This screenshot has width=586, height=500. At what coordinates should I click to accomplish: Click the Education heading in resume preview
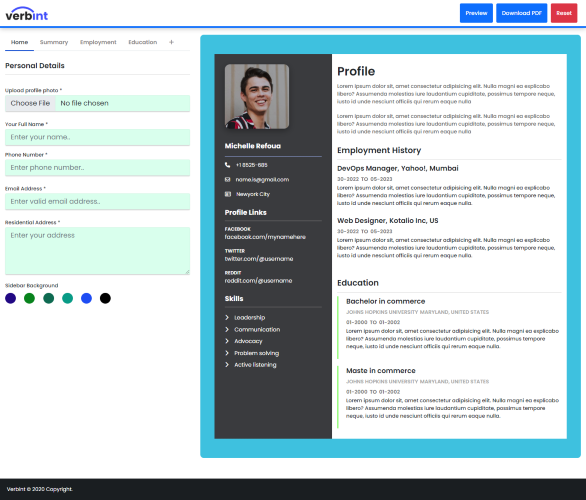pos(358,283)
